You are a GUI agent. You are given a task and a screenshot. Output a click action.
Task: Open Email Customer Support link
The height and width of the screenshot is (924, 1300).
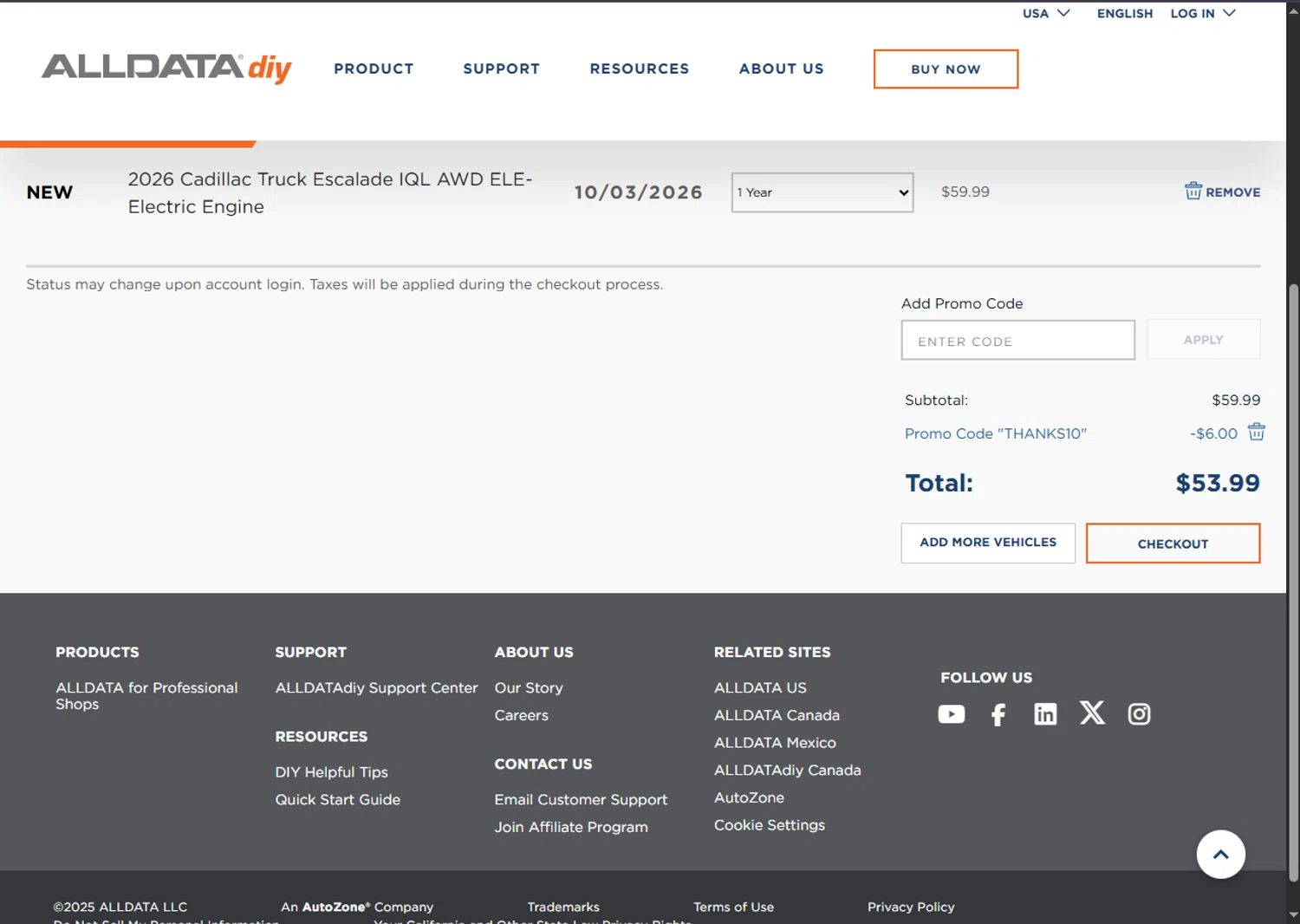pos(581,799)
